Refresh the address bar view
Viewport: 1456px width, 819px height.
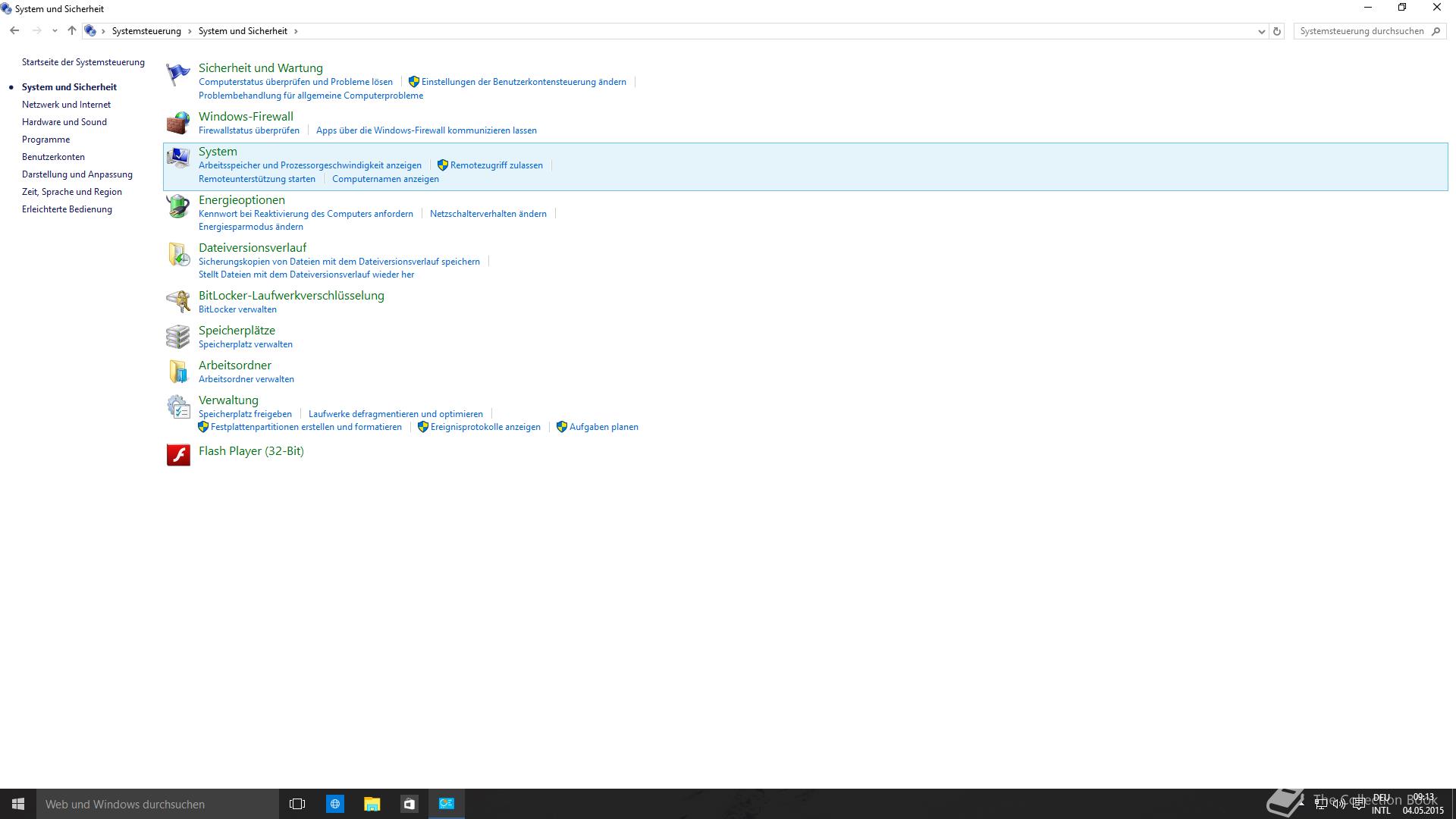click(x=1277, y=31)
